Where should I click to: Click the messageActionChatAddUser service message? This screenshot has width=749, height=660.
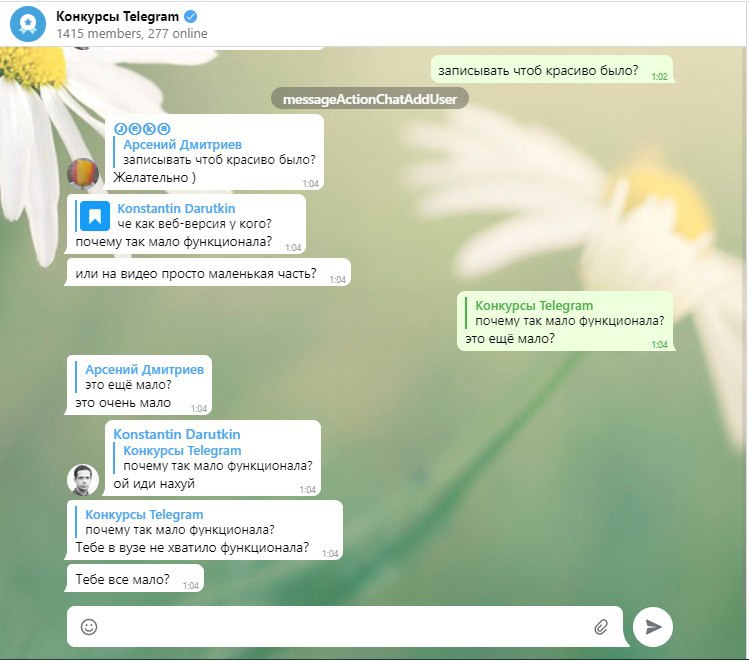(x=370, y=99)
